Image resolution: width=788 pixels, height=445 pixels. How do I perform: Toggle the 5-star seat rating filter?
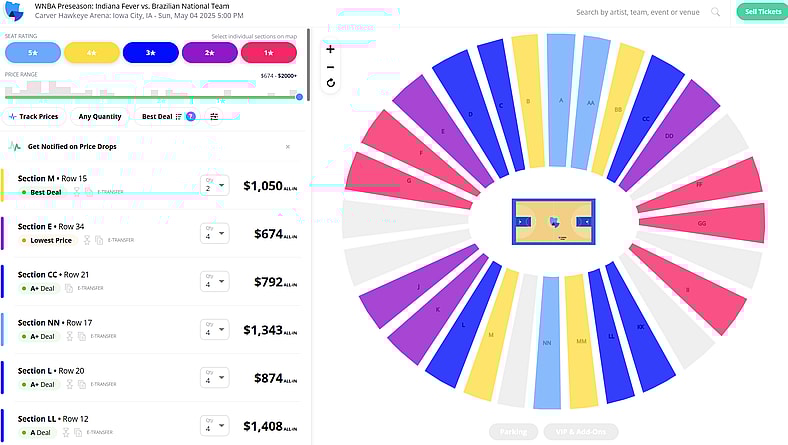(33, 53)
